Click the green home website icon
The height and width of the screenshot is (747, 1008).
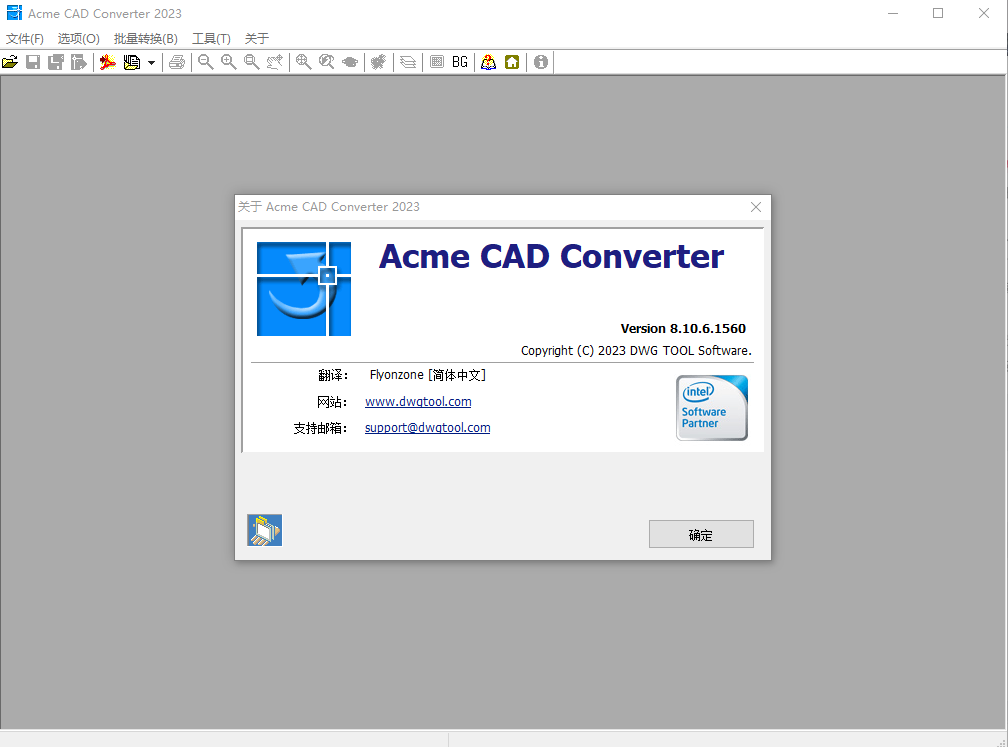click(512, 62)
